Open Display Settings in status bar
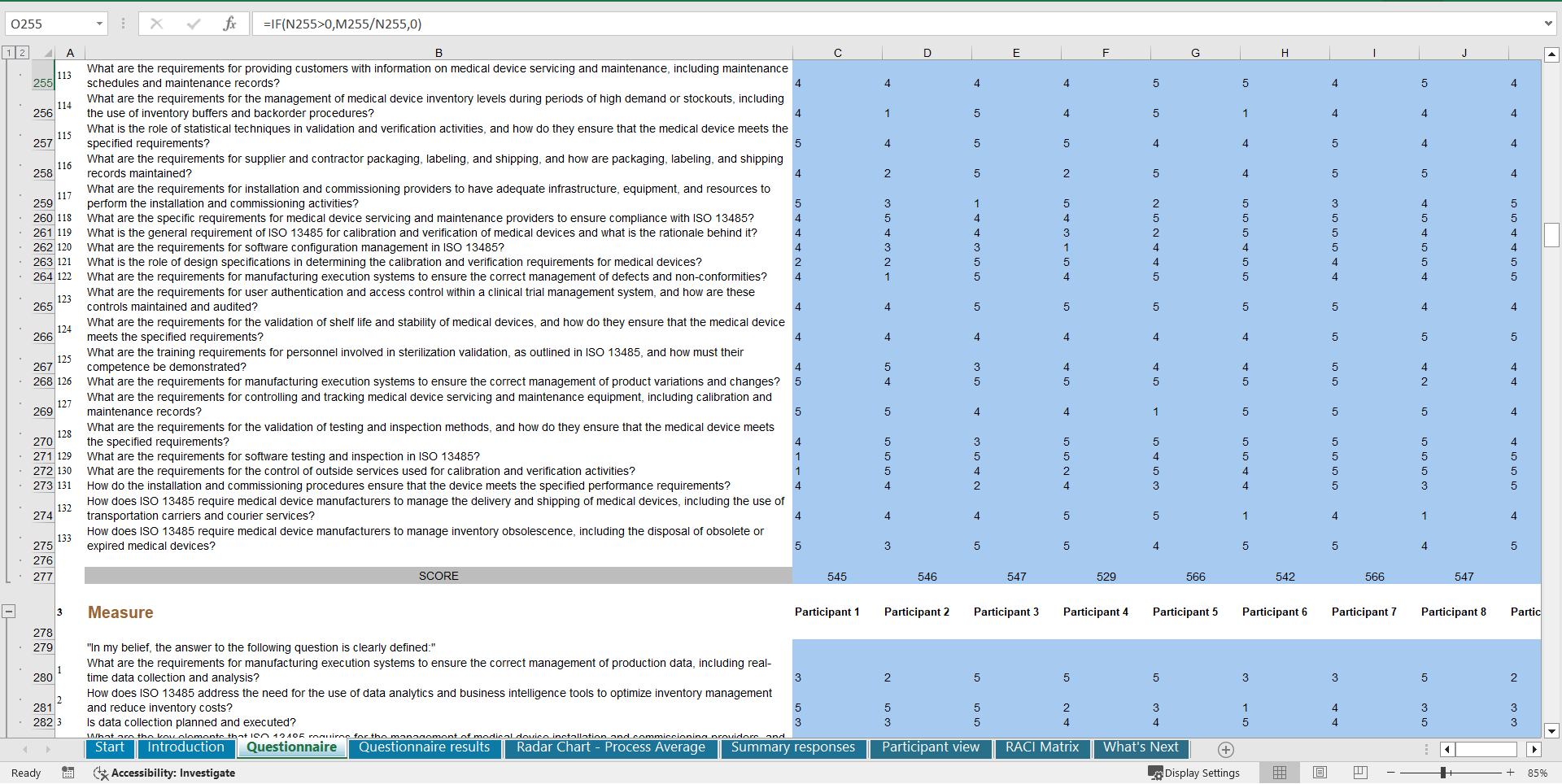The height and width of the screenshot is (784, 1562). 1193,773
